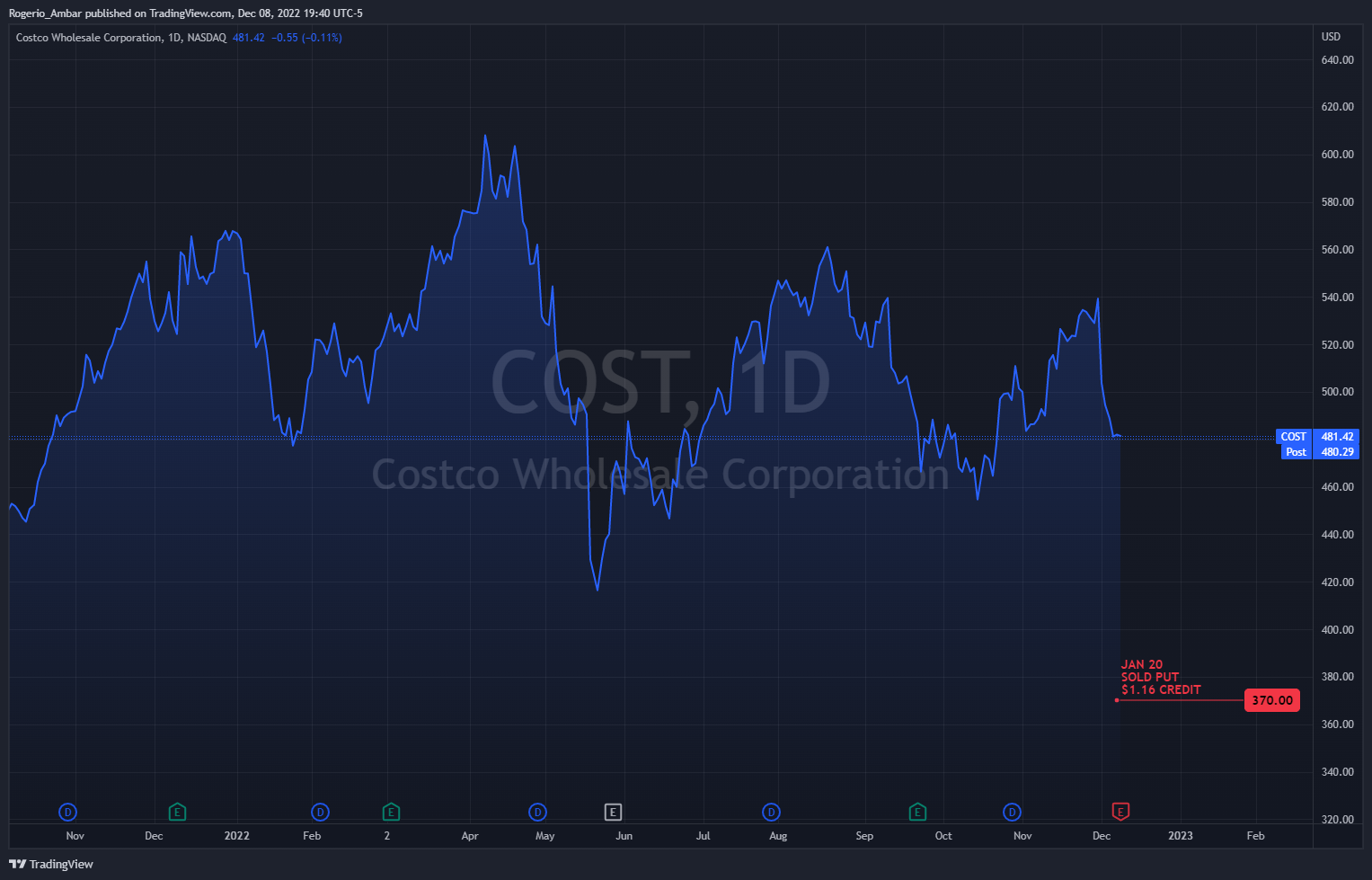Click the 'SOLD PUT' annotation text
Image resolution: width=1372 pixels, height=880 pixels.
[x=1150, y=677]
